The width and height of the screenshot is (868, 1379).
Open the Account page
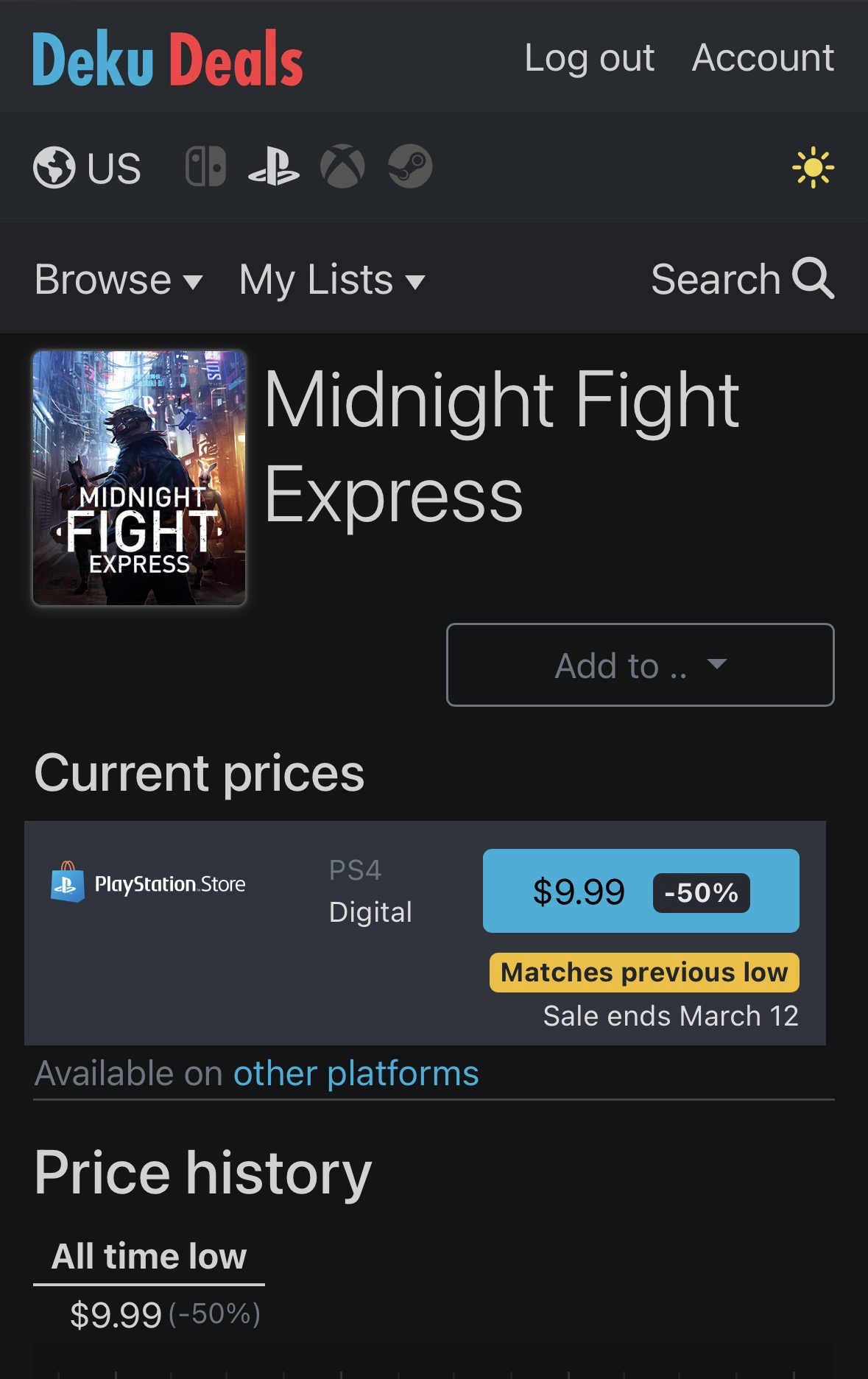(763, 57)
